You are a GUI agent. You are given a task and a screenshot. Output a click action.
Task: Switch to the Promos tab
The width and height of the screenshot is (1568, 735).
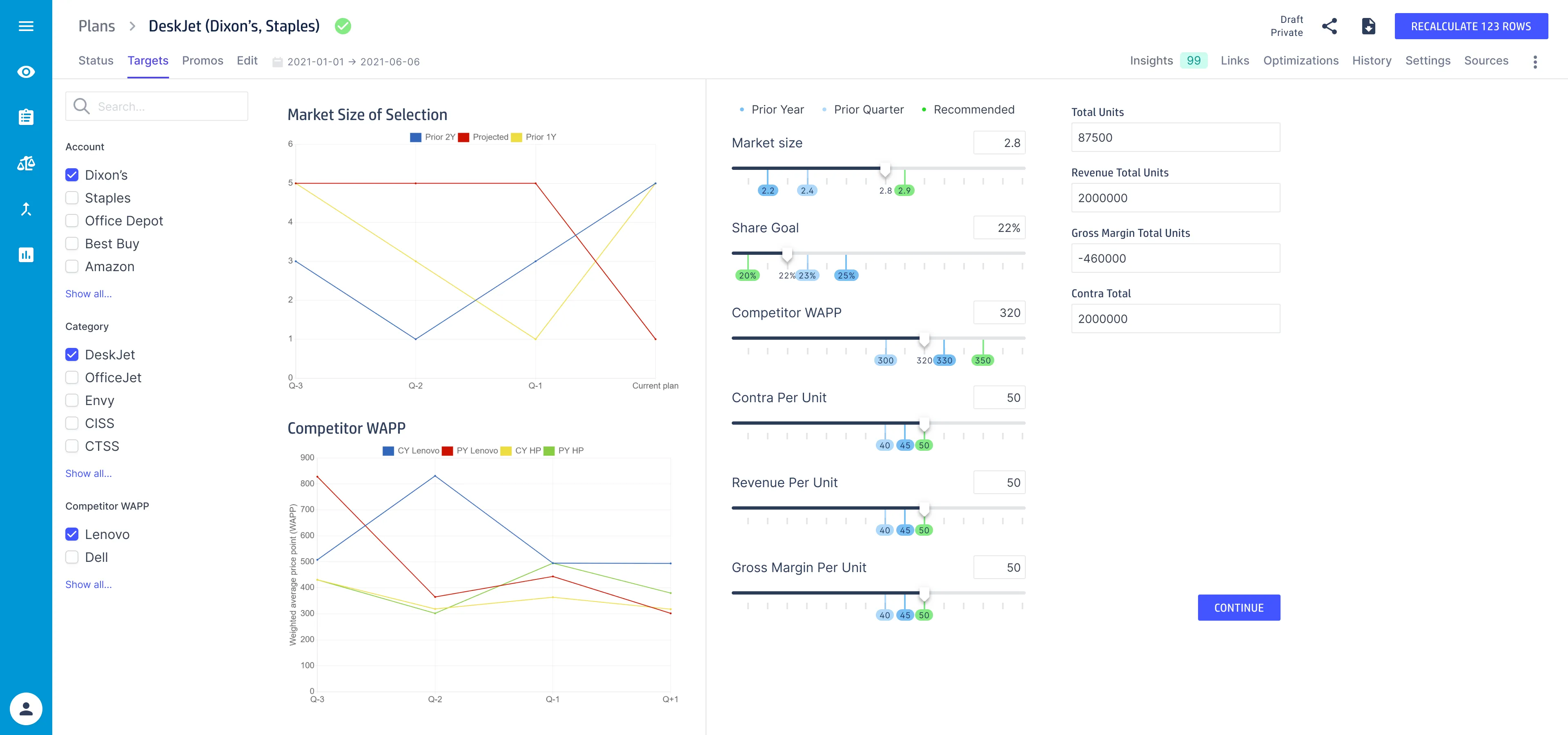202,61
